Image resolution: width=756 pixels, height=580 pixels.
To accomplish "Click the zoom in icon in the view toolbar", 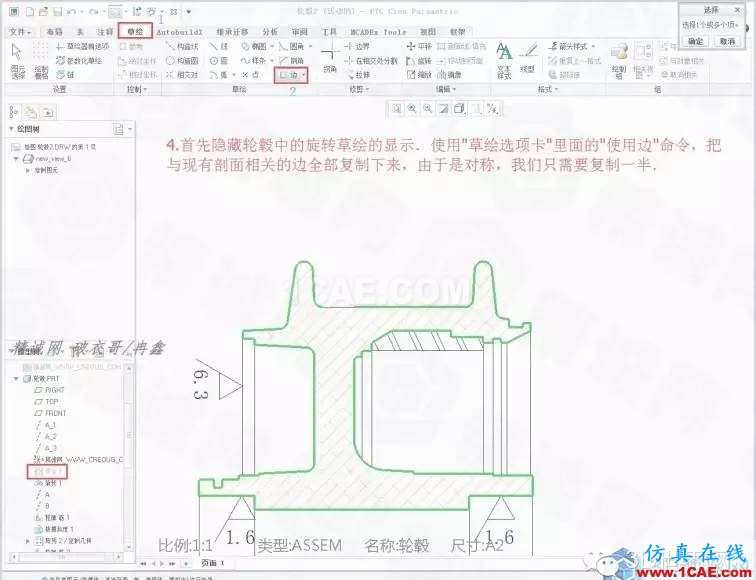I will pyautogui.click(x=412, y=109).
